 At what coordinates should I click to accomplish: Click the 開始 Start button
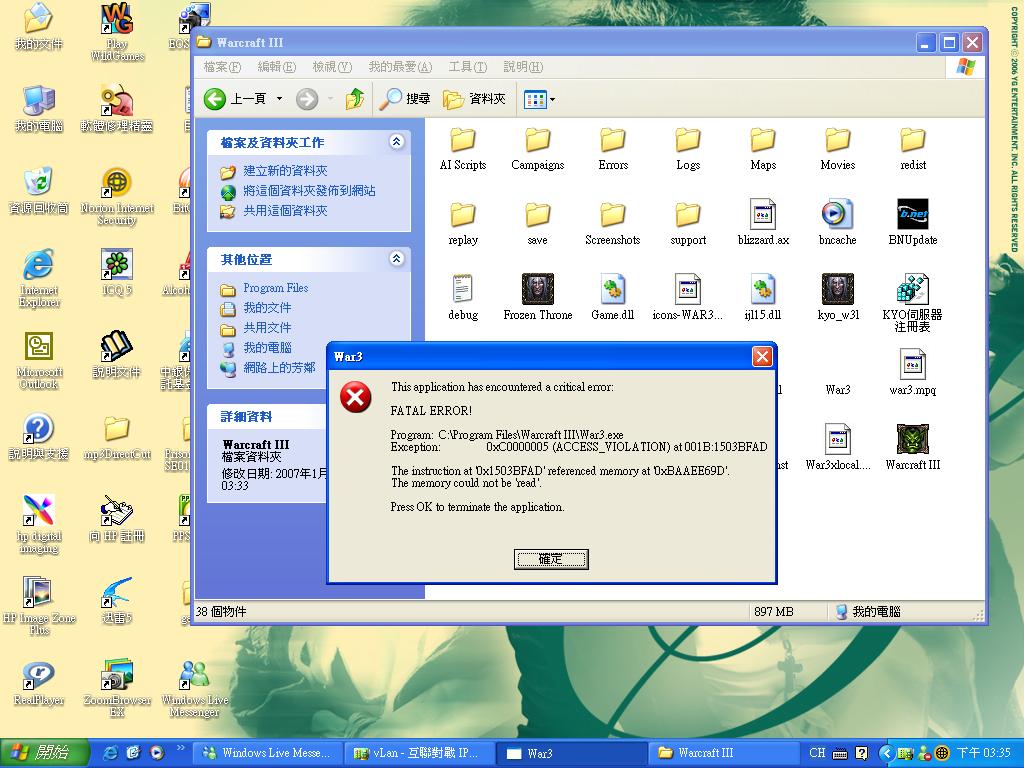click(x=44, y=753)
